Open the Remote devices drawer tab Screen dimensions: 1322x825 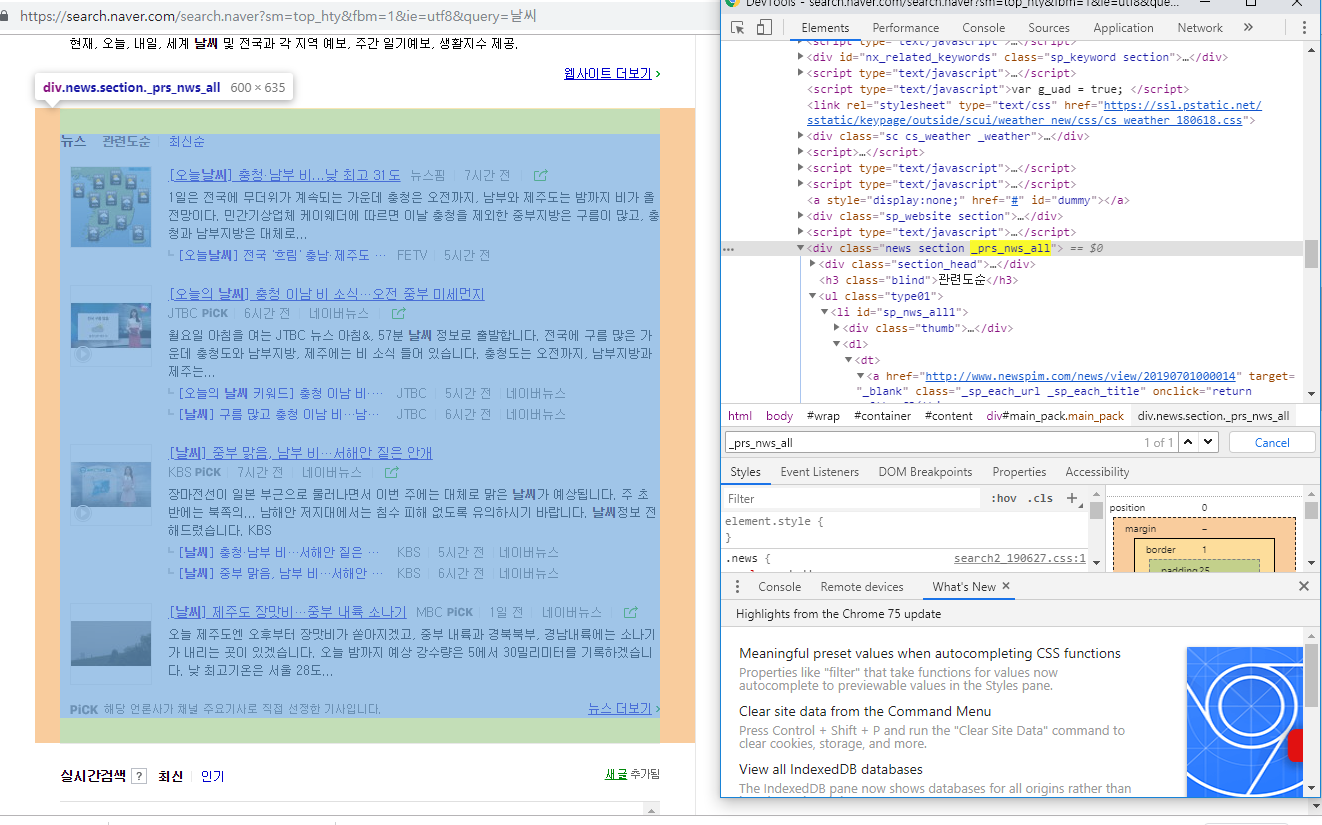point(861,587)
